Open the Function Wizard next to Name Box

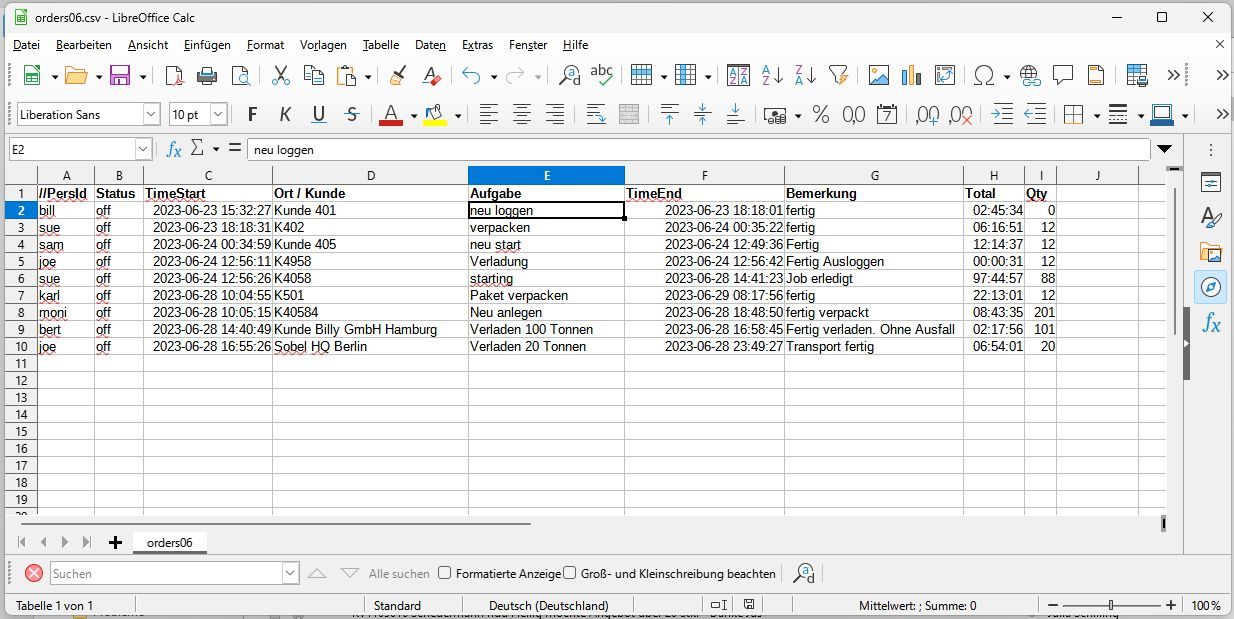(174, 149)
